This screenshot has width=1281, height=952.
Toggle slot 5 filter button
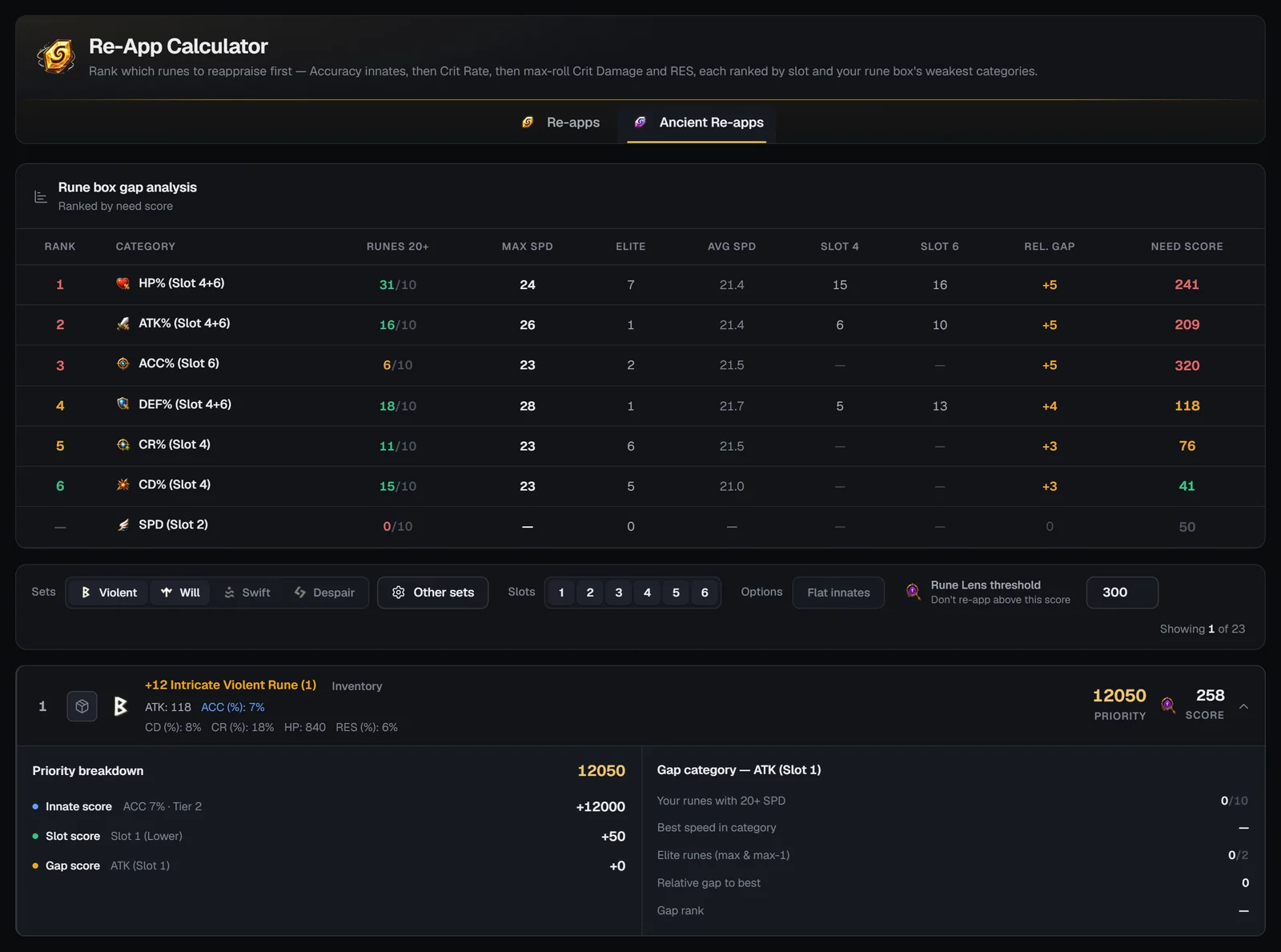tap(676, 592)
